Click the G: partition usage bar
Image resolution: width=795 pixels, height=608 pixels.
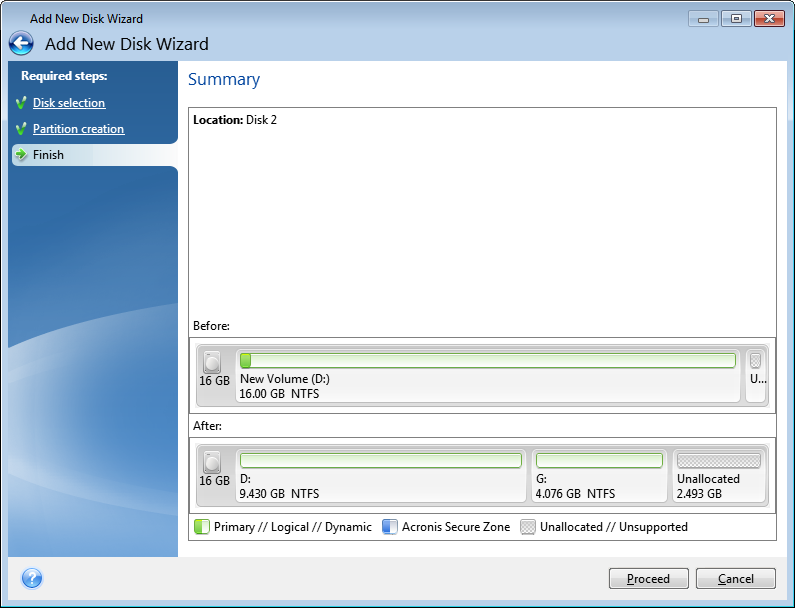(599, 460)
